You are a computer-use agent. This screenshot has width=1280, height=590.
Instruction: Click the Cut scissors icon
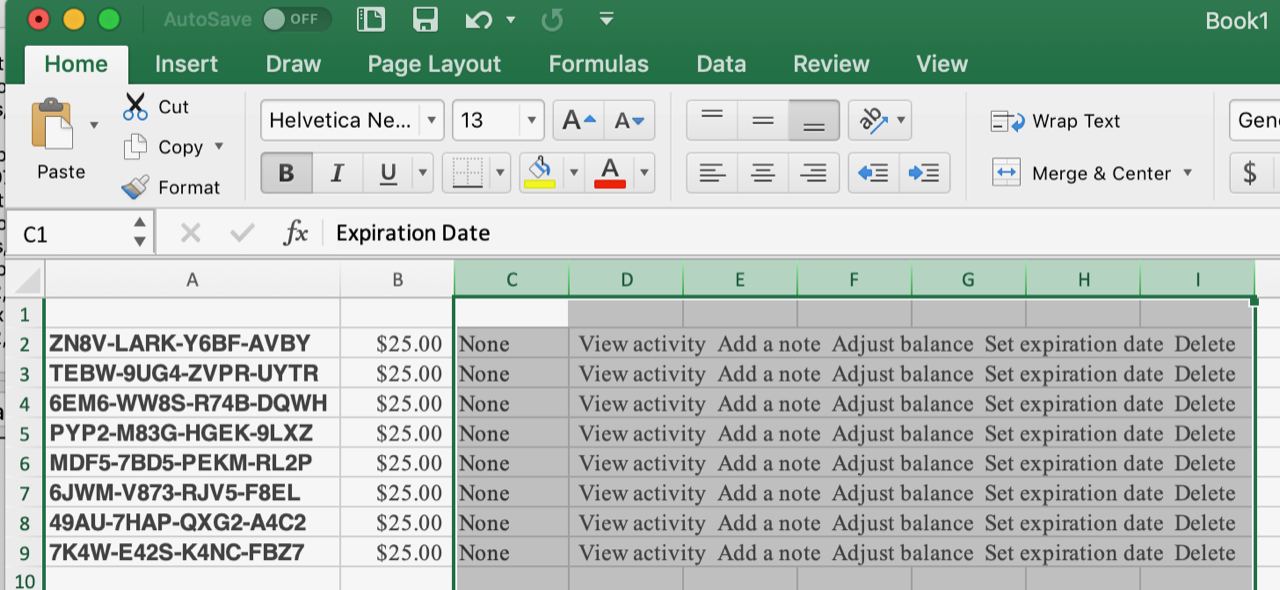[x=136, y=107]
